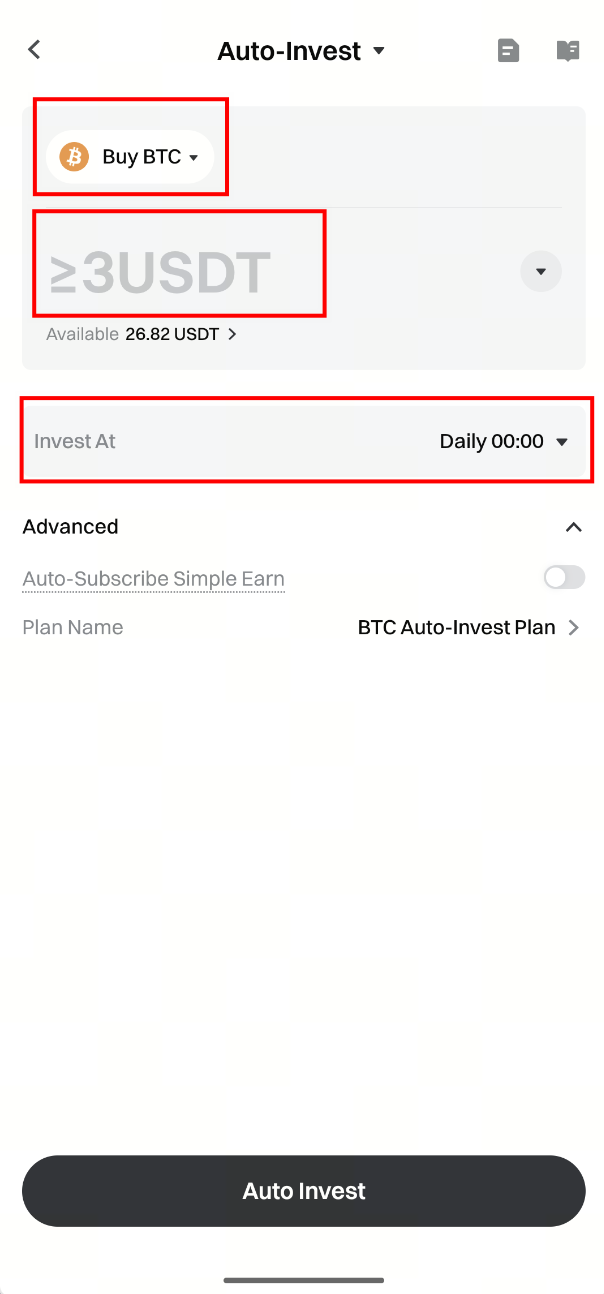Open the tutorial book icon
The image size is (604, 1294).
567,50
